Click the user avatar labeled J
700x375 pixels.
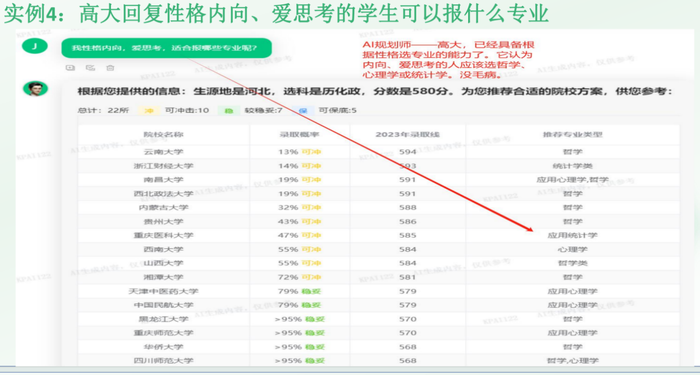[35, 46]
